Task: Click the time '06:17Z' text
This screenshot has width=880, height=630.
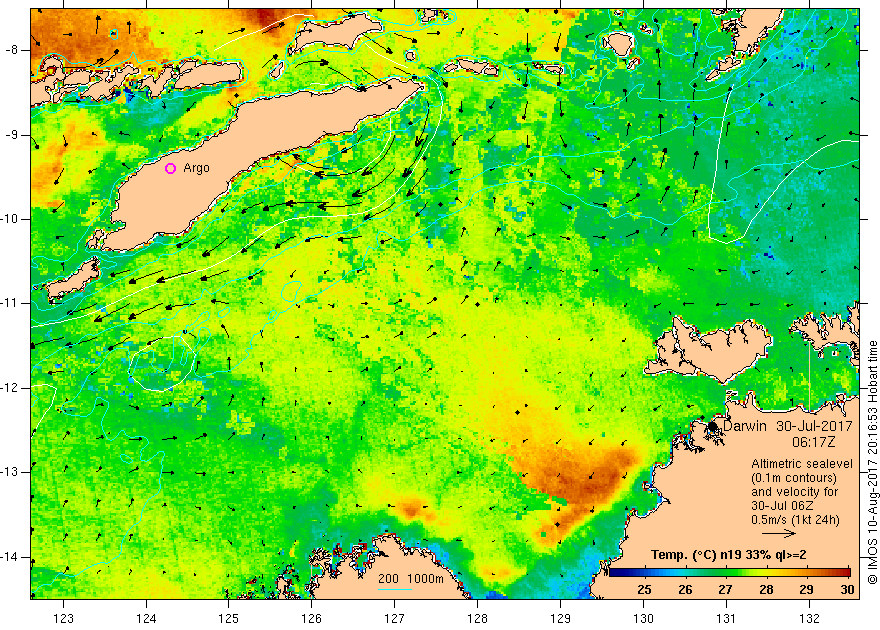Action: pyautogui.click(x=813, y=442)
